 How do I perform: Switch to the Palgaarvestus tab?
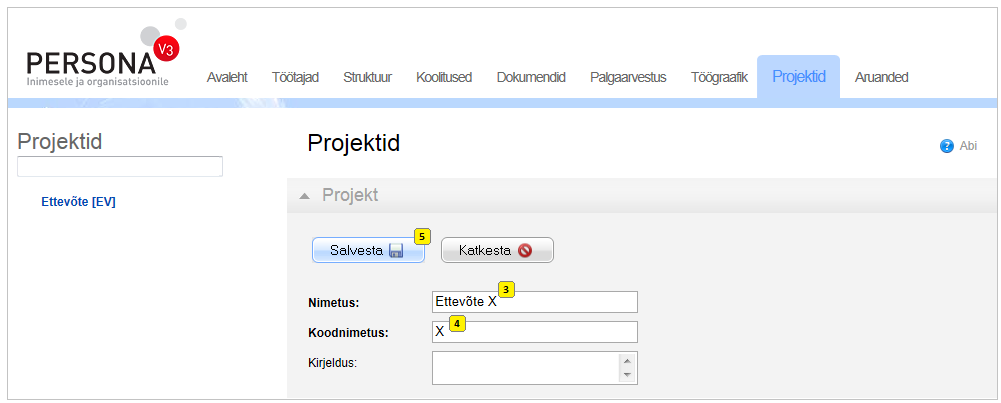(628, 77)
